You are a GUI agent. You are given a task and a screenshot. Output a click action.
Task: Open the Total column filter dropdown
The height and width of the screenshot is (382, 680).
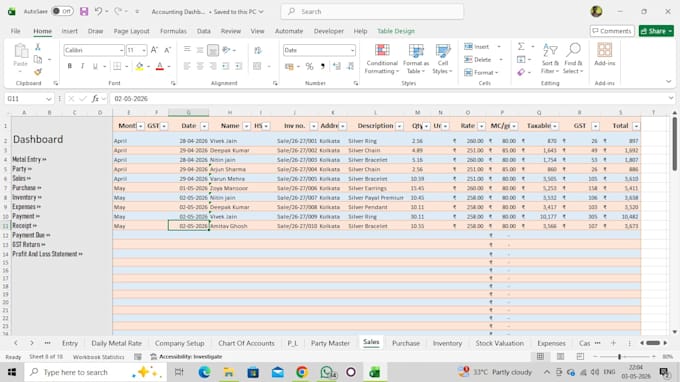[x=636, y=126]
